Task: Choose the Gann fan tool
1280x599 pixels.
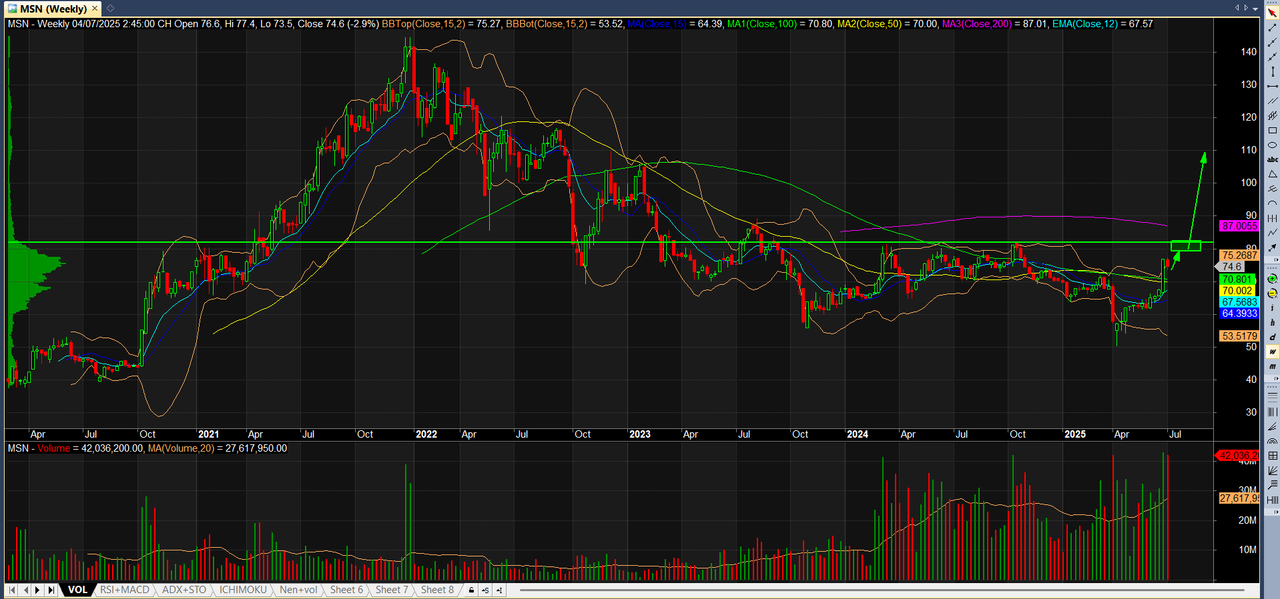Action: coord(1272,469)
